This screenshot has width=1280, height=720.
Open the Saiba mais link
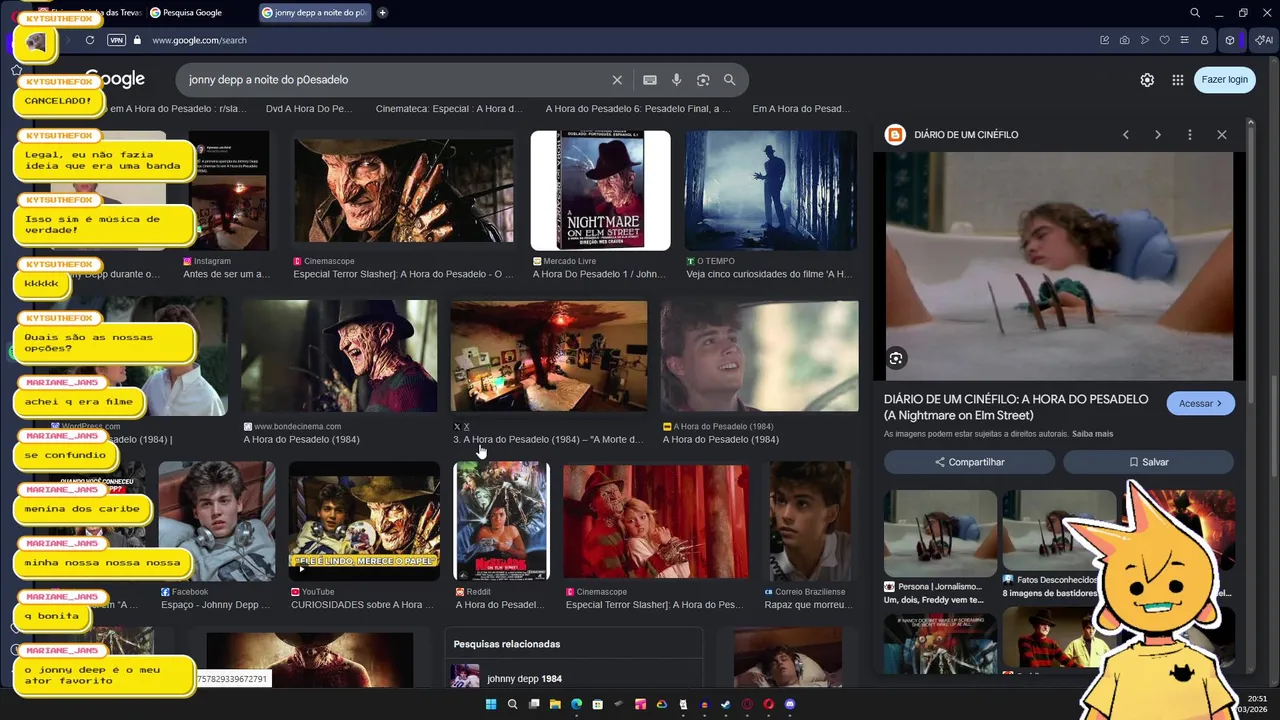pyautogui.click(x=1092, y=434)
